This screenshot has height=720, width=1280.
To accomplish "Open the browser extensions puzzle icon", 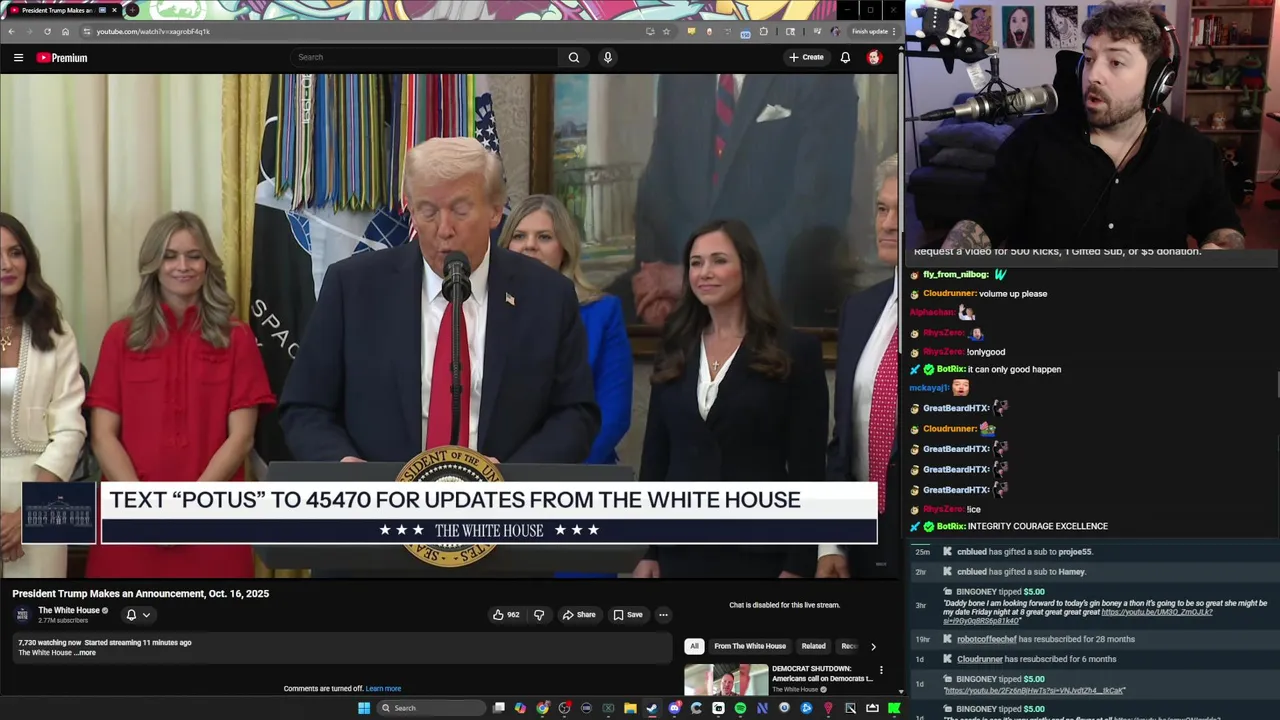I will coord(763,31).
